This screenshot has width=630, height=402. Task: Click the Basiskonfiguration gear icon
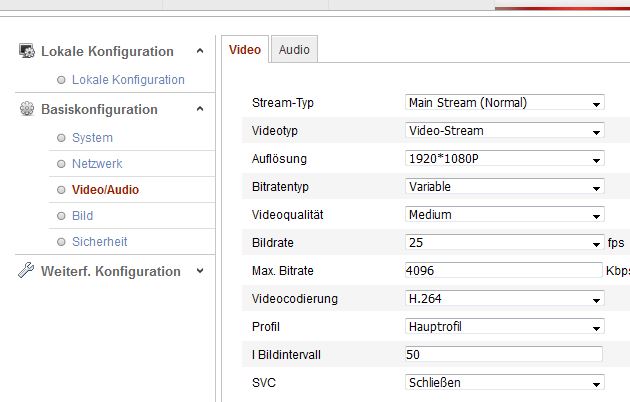(27, 109)
